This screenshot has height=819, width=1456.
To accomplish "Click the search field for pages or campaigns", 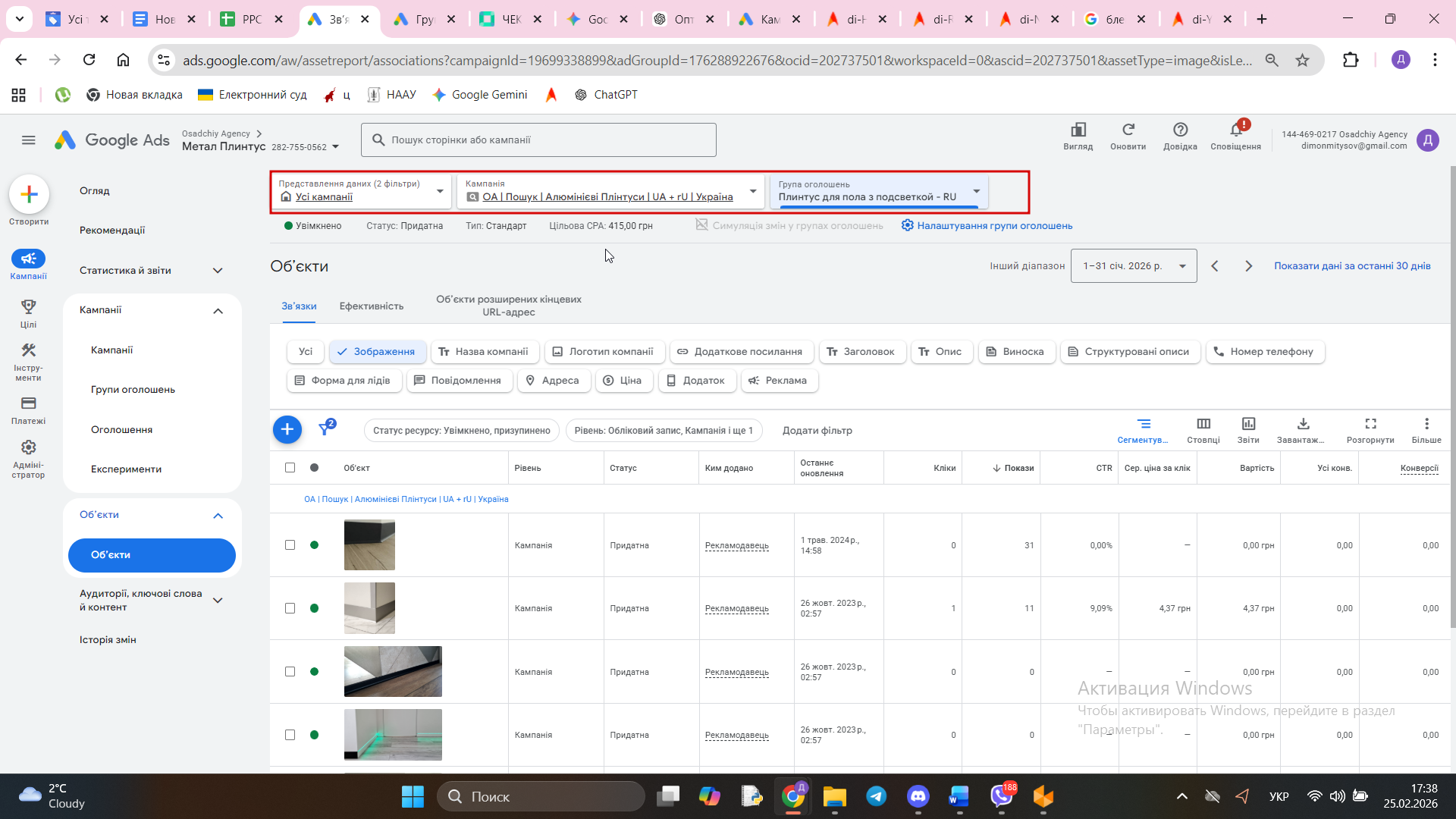I will click(538, 140).
